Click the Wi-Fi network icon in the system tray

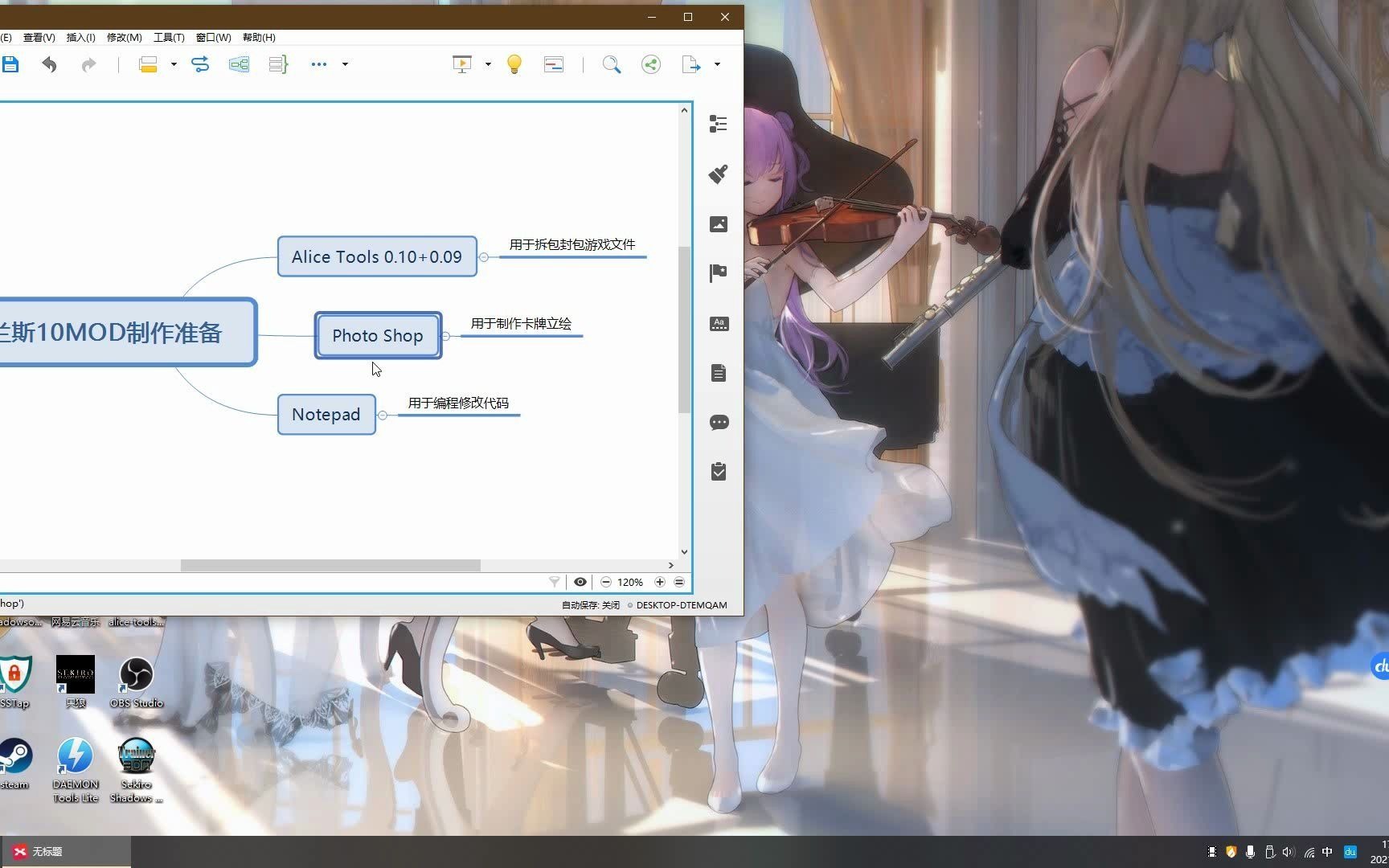pos(1309,852)
